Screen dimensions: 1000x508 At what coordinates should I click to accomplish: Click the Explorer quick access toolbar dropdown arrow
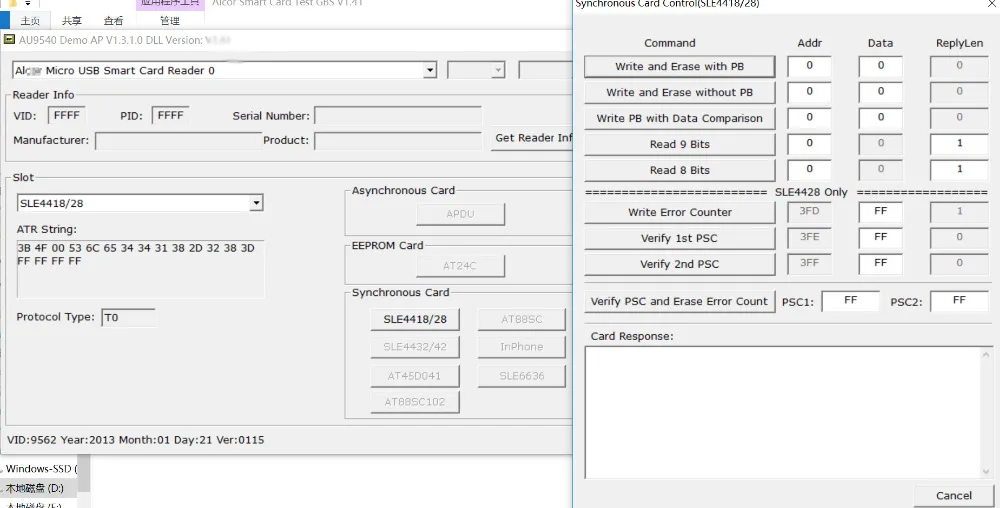point(27,3)
